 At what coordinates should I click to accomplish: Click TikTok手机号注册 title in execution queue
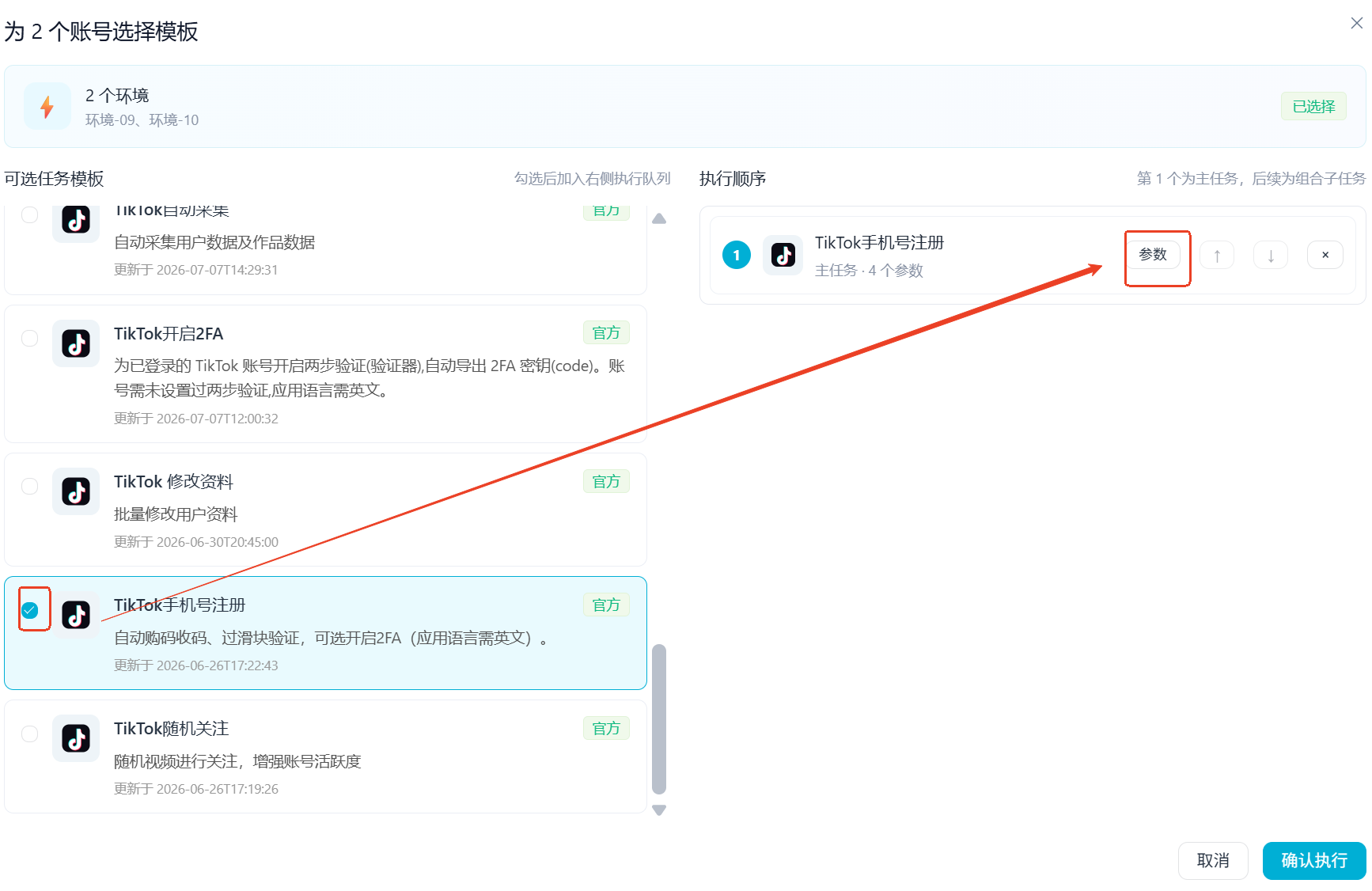click(x=880, y=242)
